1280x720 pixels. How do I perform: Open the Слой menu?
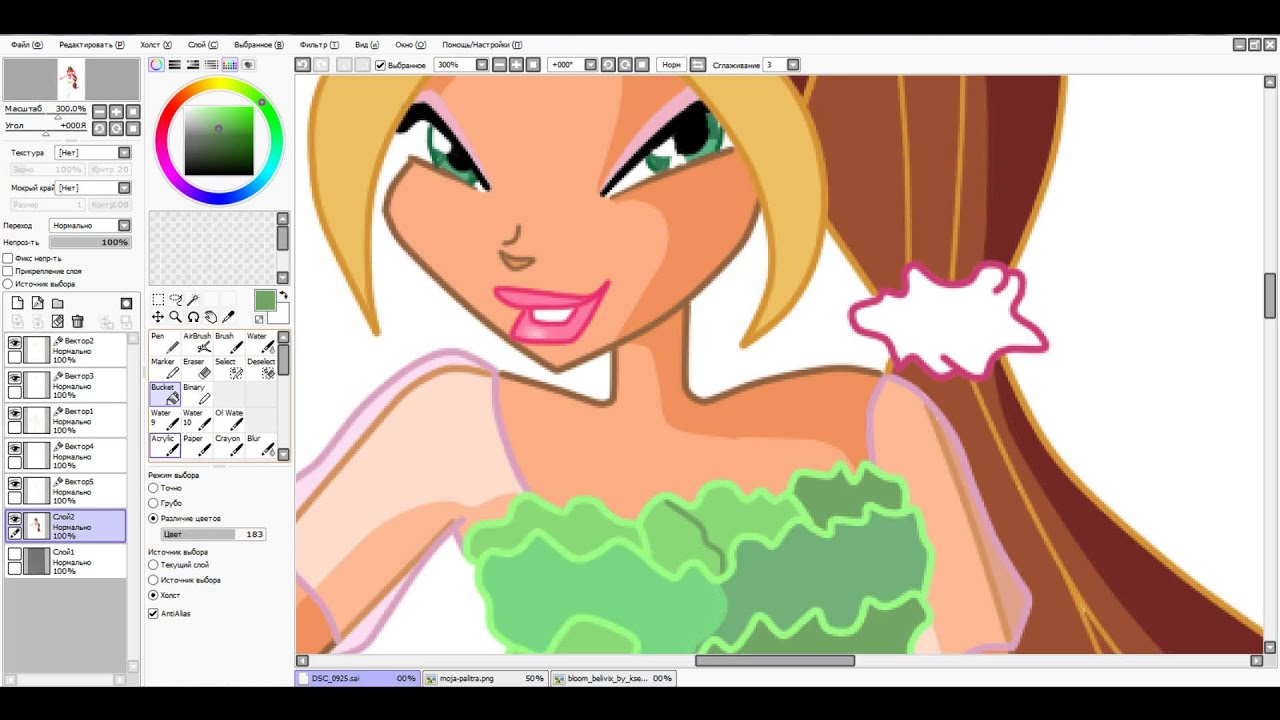click(203, 45)
